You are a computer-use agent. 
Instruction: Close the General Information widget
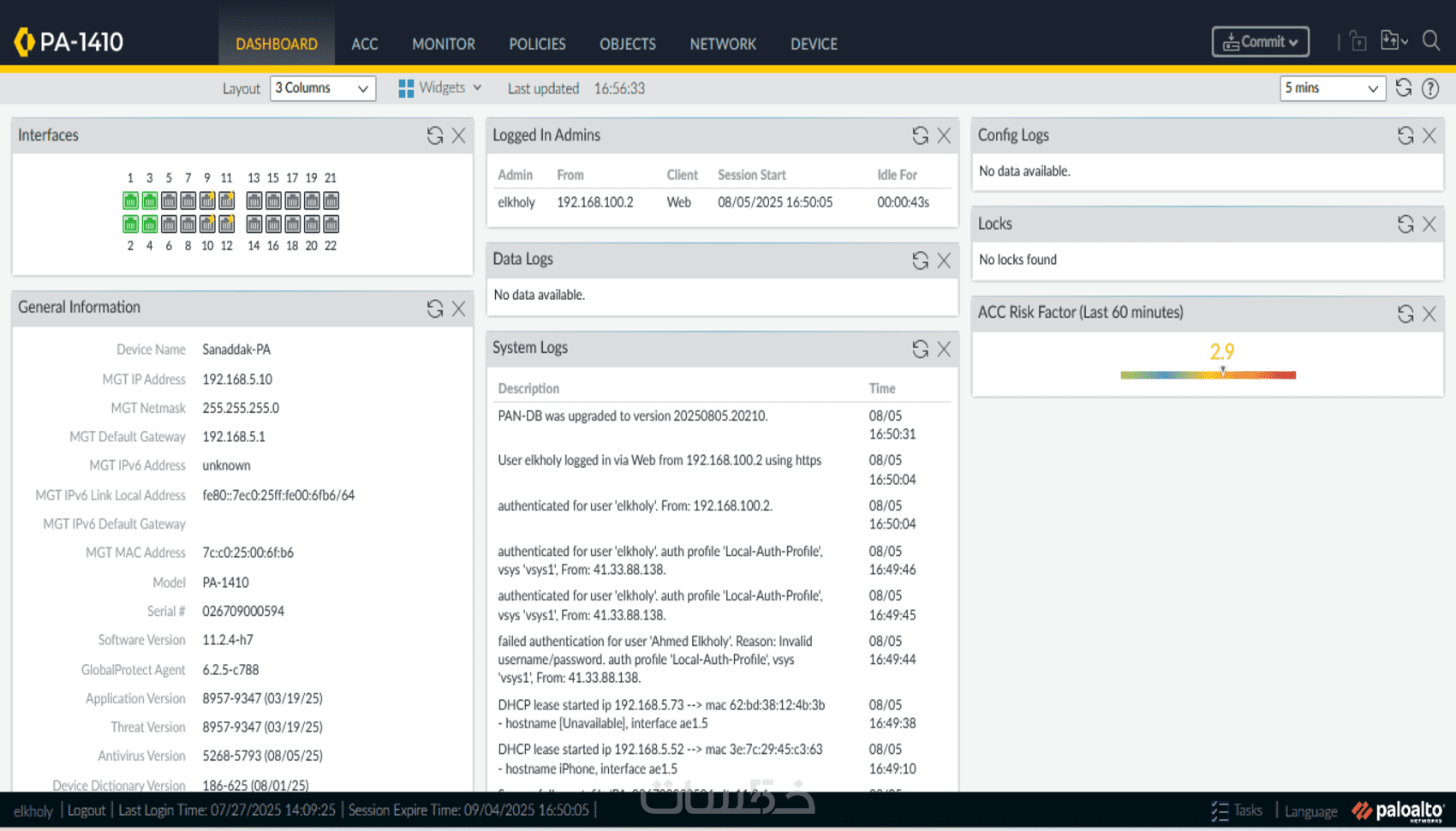tap(459, 308)
